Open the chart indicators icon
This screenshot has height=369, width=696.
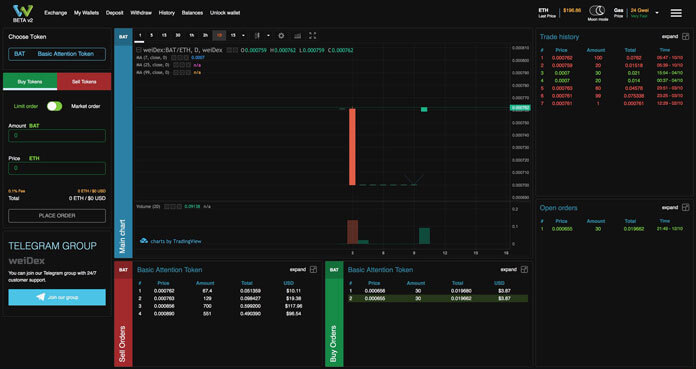pos(297,36)
